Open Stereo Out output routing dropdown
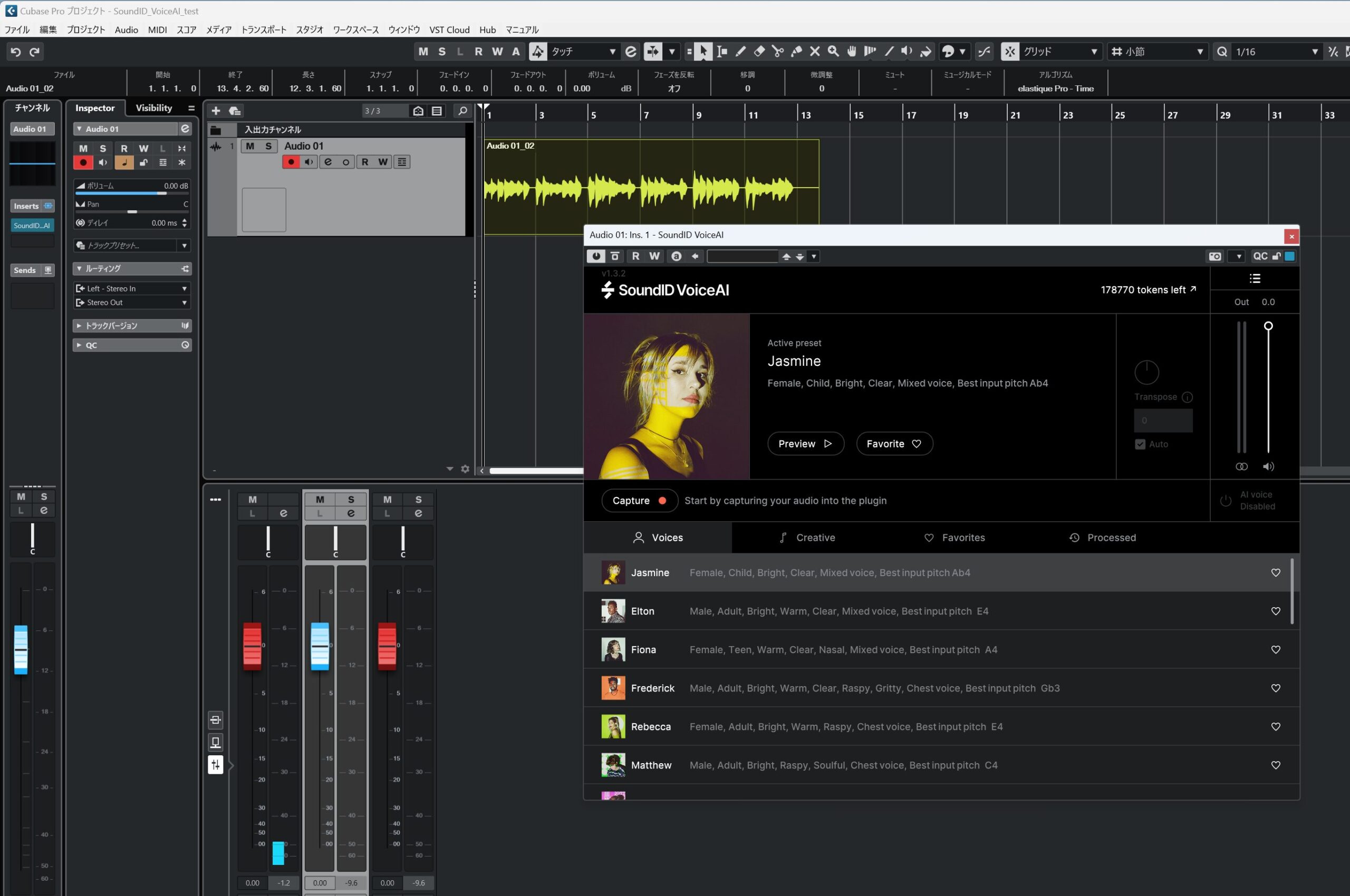The image size is (1350, 896). (132, 303)
